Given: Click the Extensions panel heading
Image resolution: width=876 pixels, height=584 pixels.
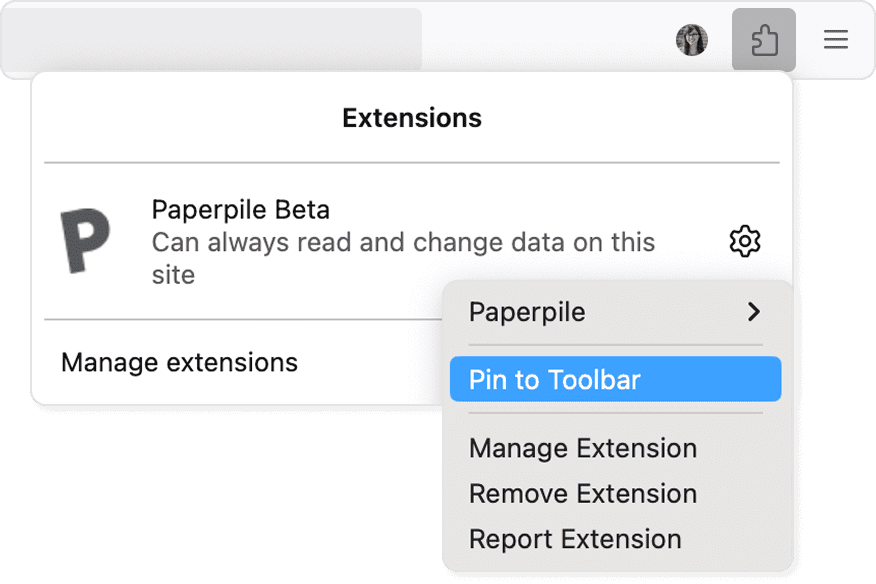Looking at the screenshot, I should pos(412,118).
